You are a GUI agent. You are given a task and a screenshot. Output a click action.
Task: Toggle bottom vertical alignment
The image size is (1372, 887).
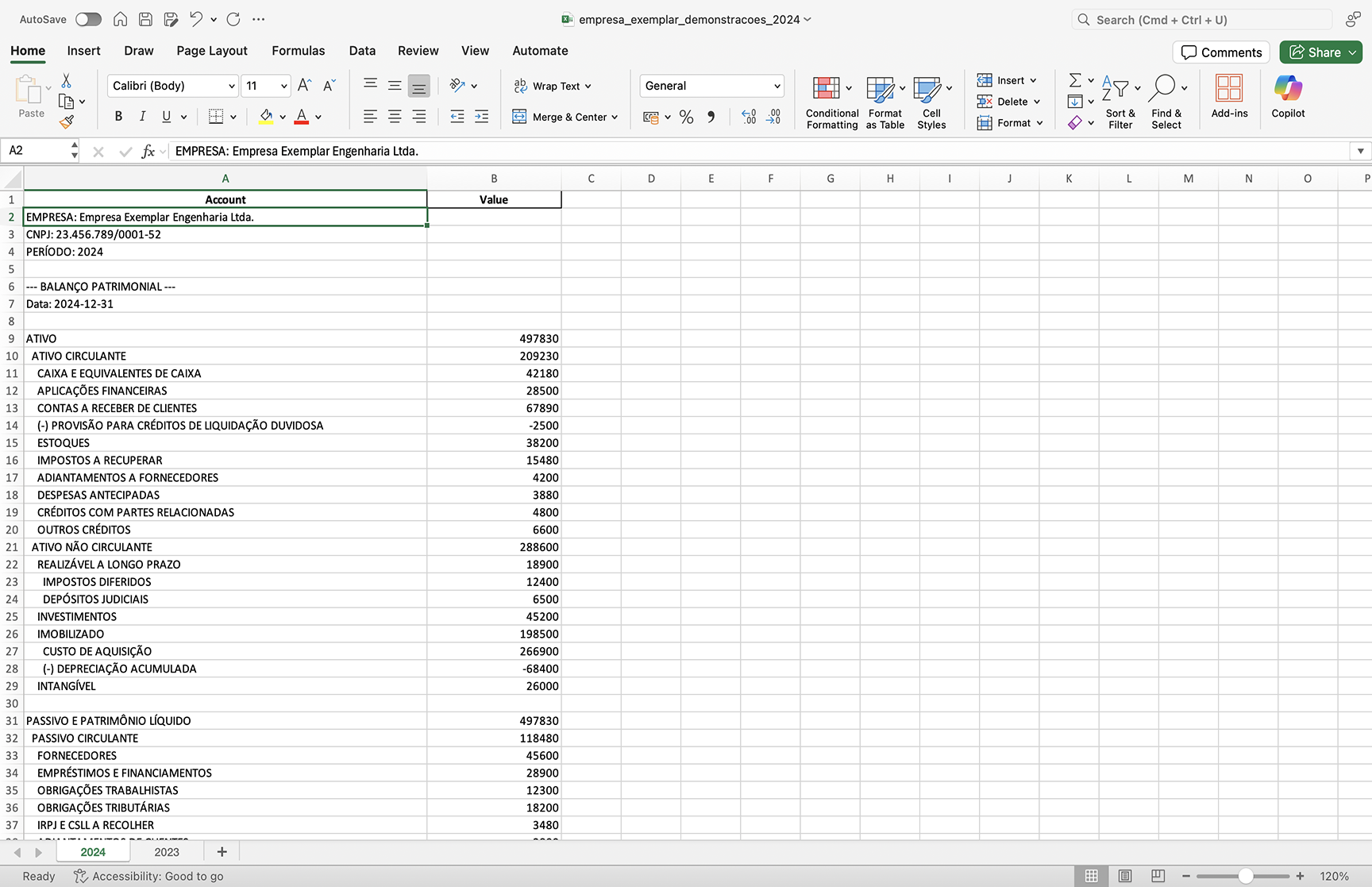click(418, 86)
